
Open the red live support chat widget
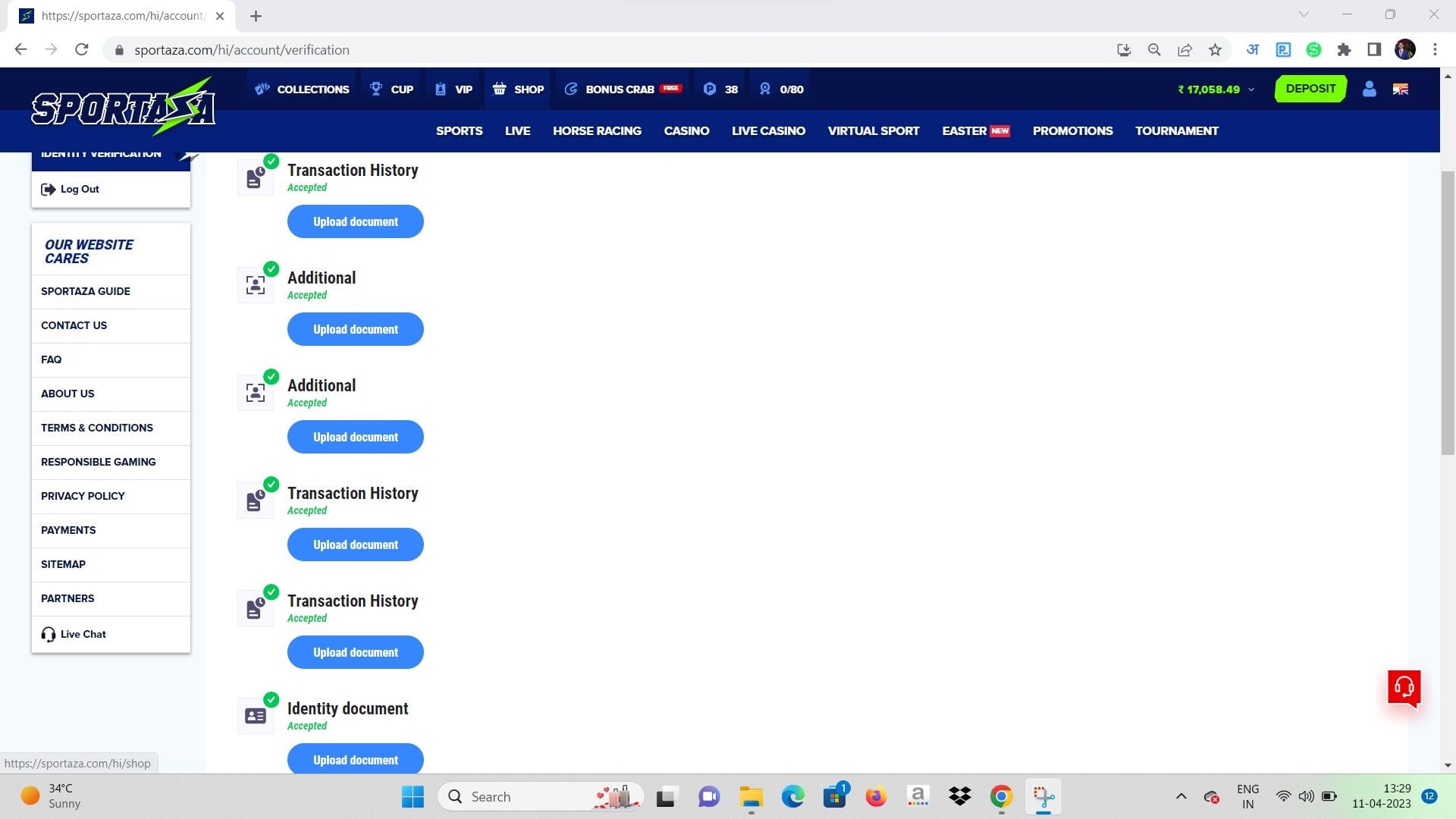point(1404,688)
